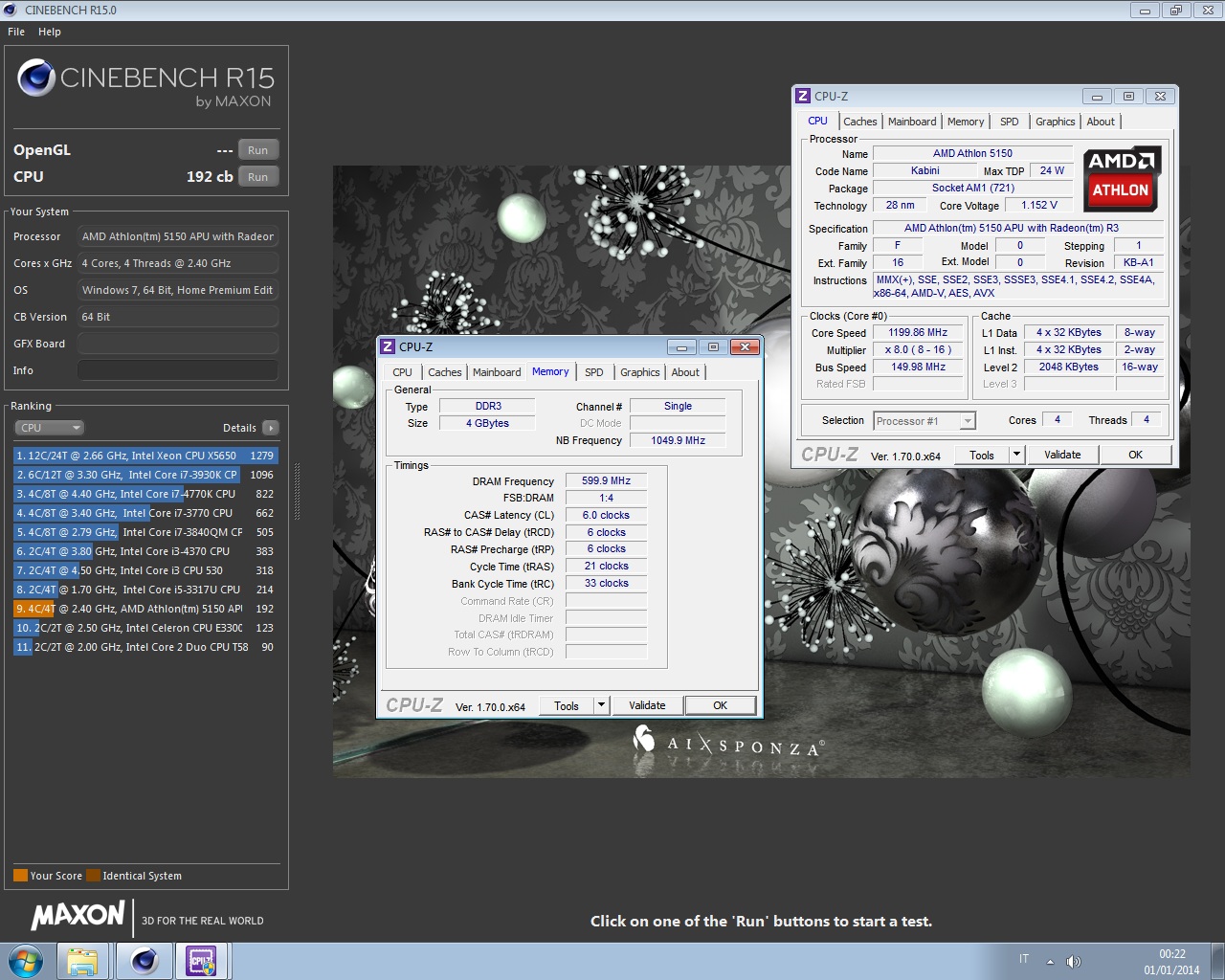Click the Info input field
Image resolution: width=1225 pixels, height=980 pixels.
coord(178,370)
